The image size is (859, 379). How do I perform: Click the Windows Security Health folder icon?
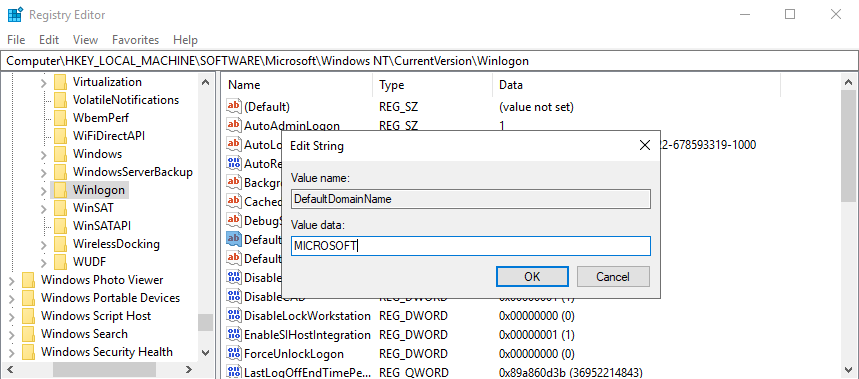click(x=28, y=352)
